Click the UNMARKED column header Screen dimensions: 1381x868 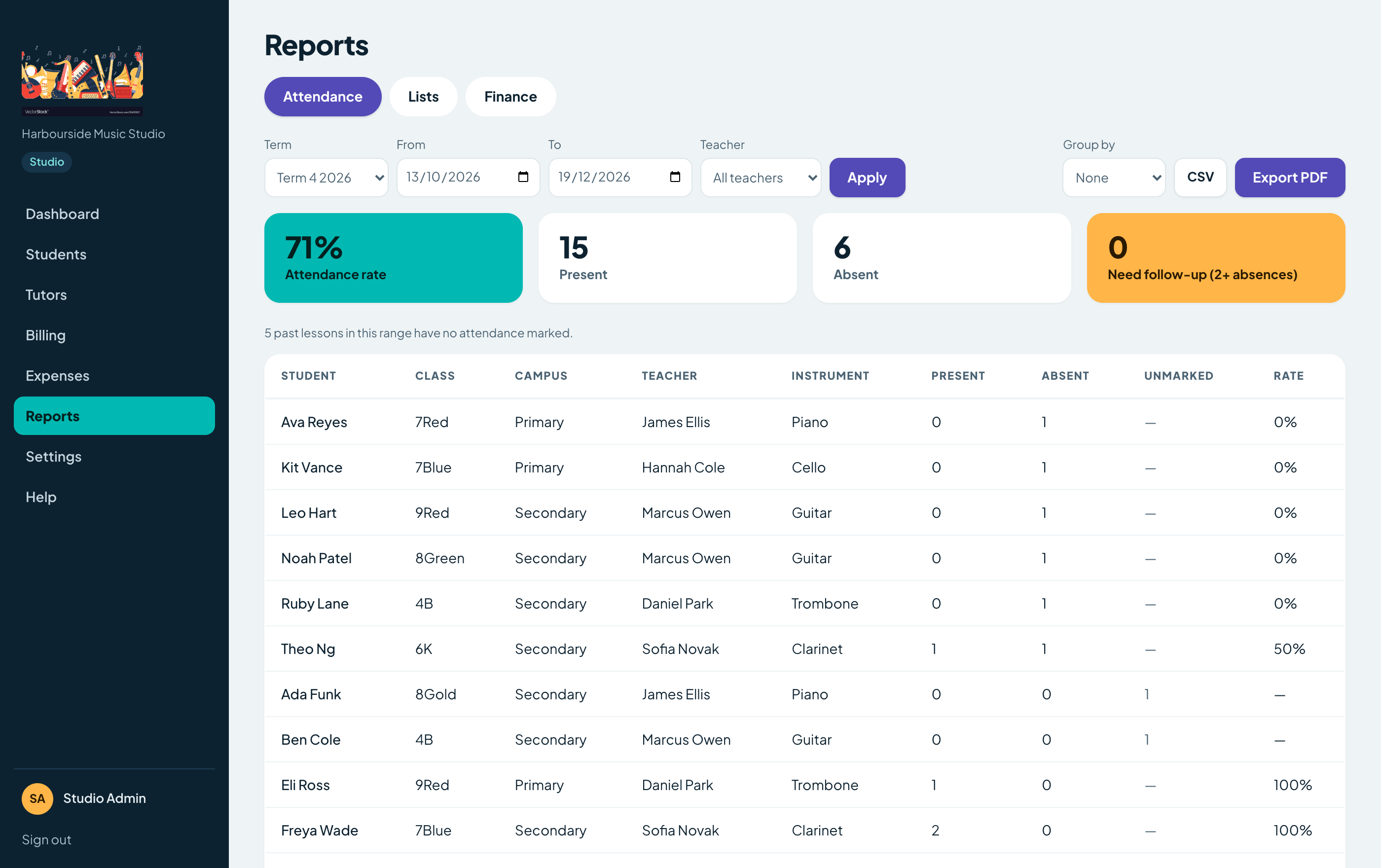(x=1179, y=376)
